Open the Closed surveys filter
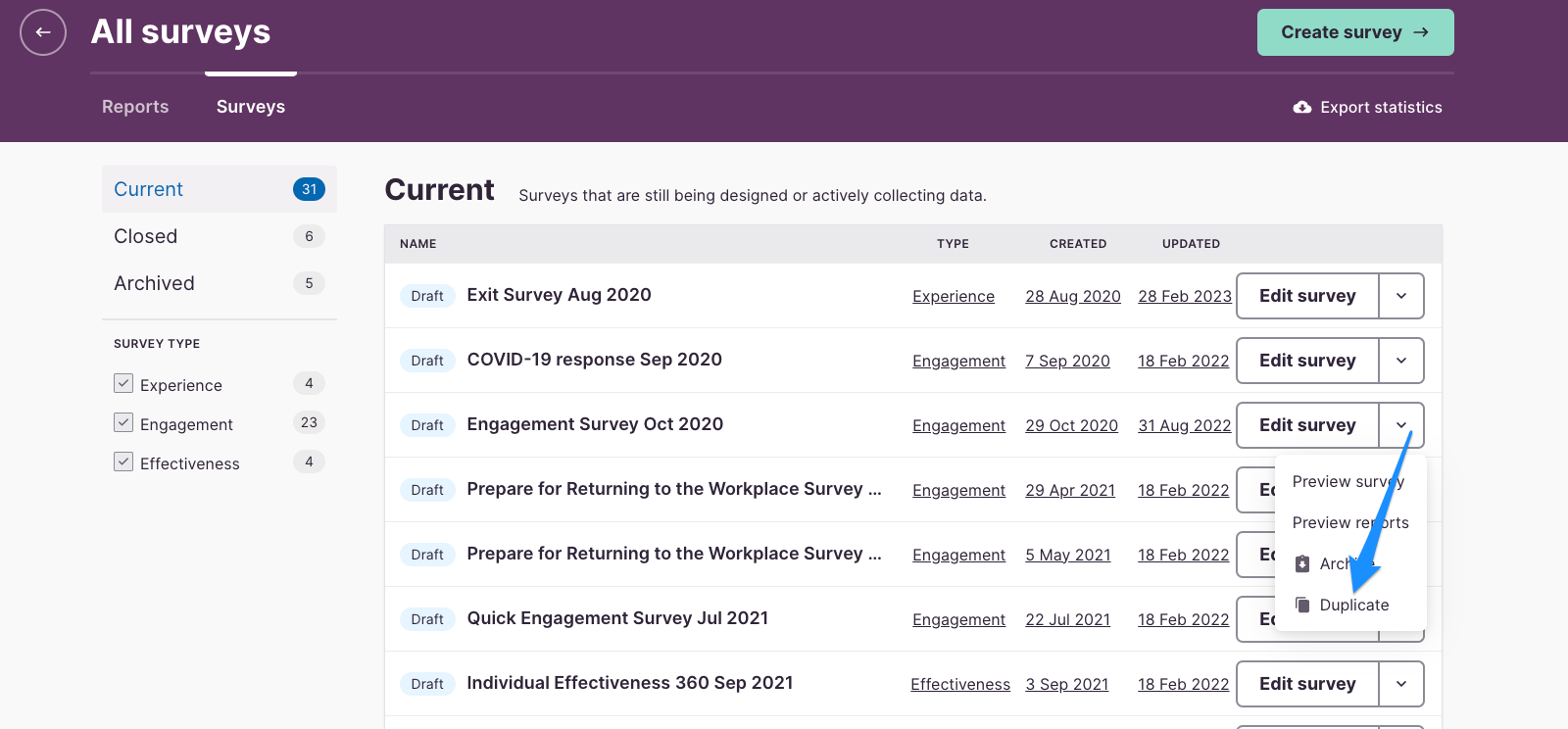Screen dimensions: 1568x729 coord(220,236)
